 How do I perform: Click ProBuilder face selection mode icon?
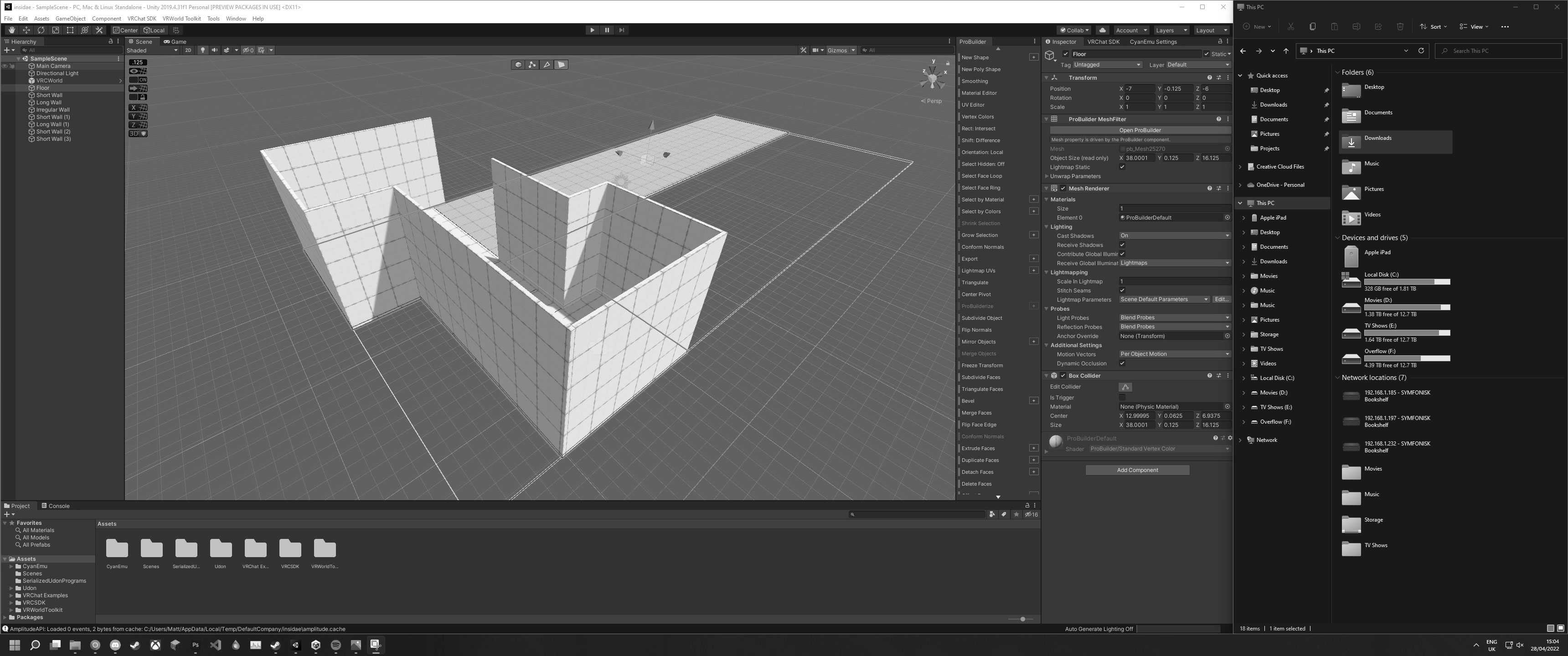(561, 65)
